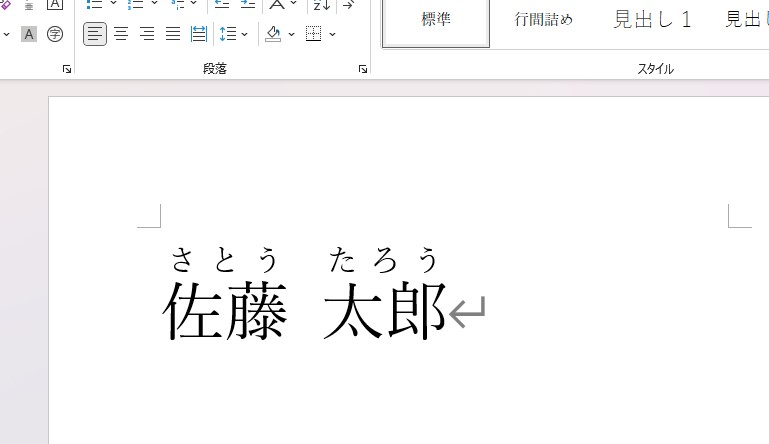Justify text with the 両端揃え button
The width and height of the screenshot is (769, 444).
(173, 34)
